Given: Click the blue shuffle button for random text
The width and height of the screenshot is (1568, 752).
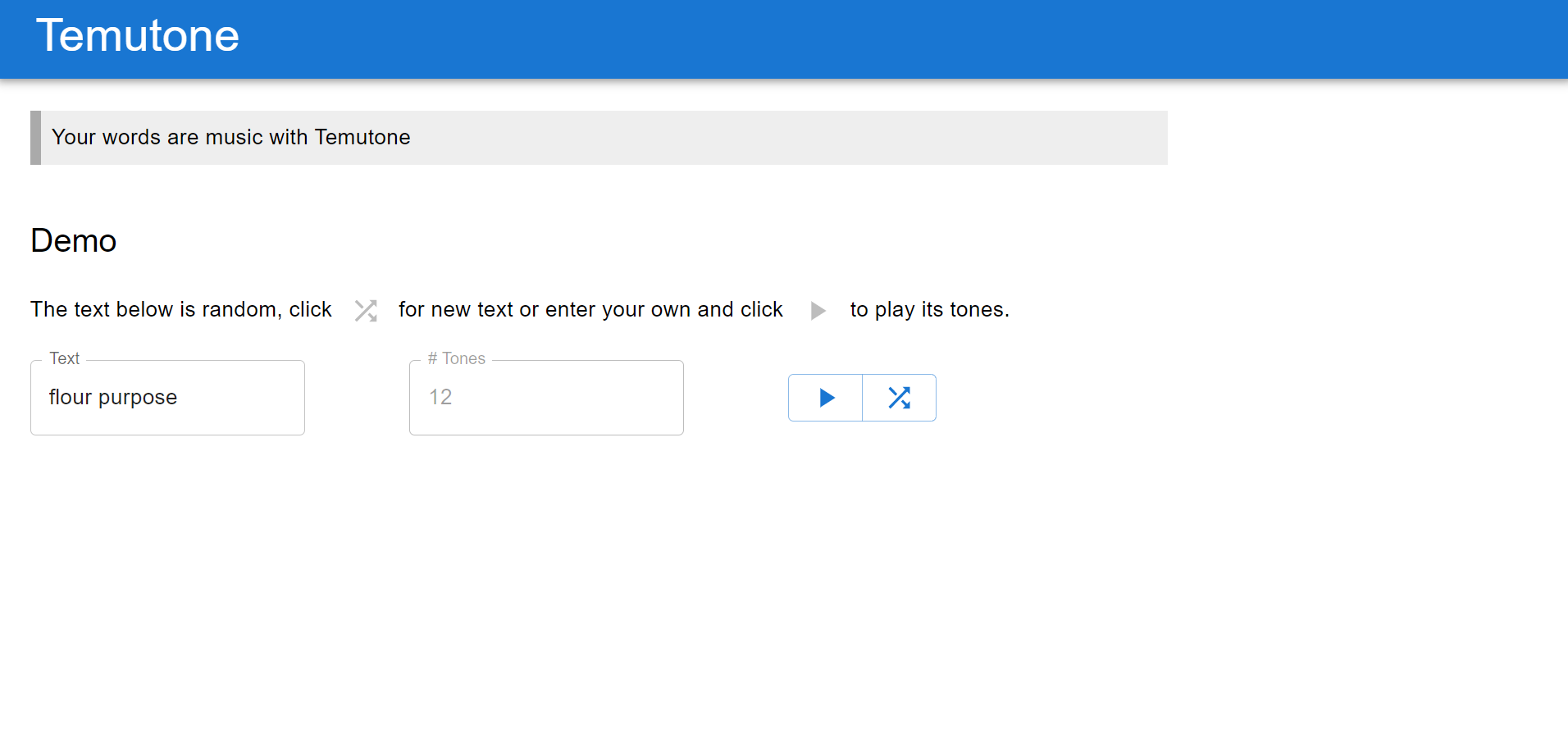Looking at the screenshot, I should tap(899, 398).
